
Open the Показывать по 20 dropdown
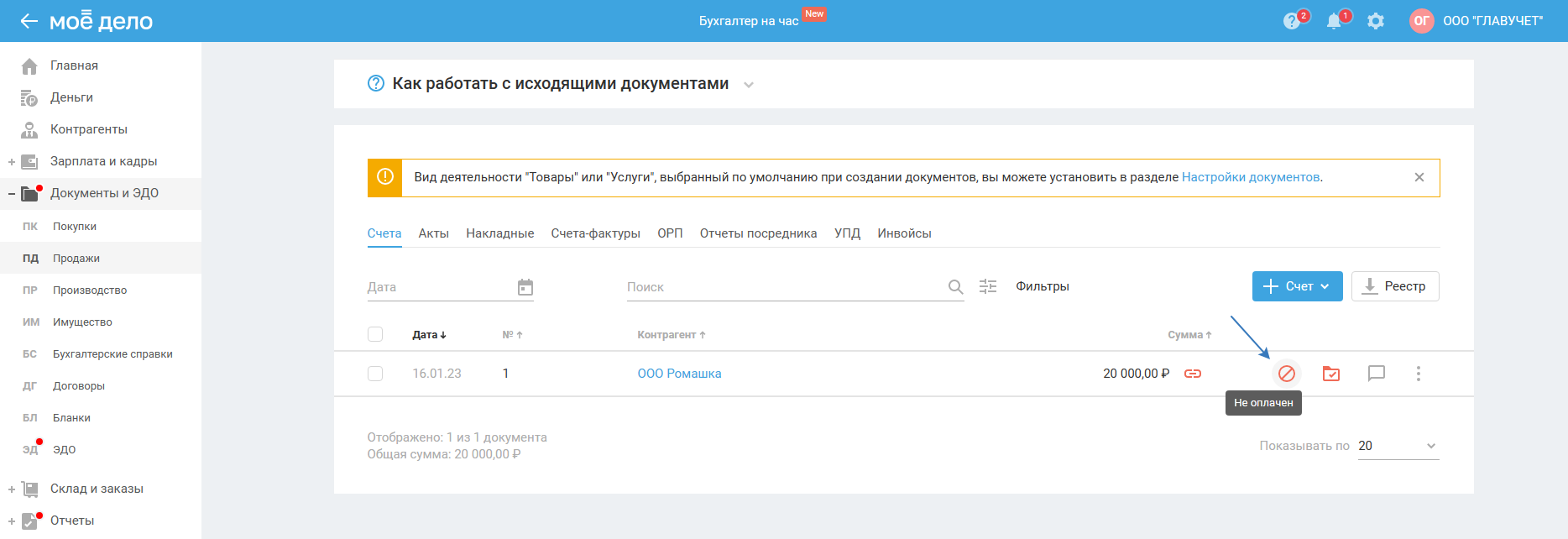point(1398,446)
